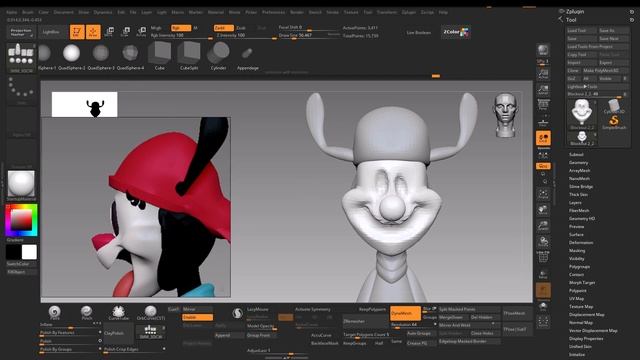Expand the Masking section
This screenshot has height=360, width=640.
tap(577, 251)
